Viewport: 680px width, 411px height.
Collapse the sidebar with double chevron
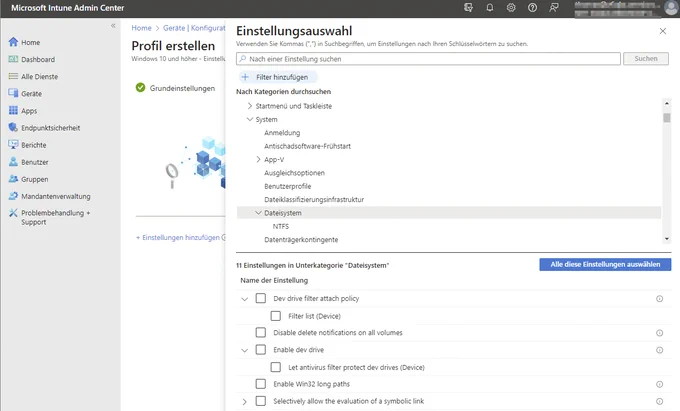click(x=113, y=26)
